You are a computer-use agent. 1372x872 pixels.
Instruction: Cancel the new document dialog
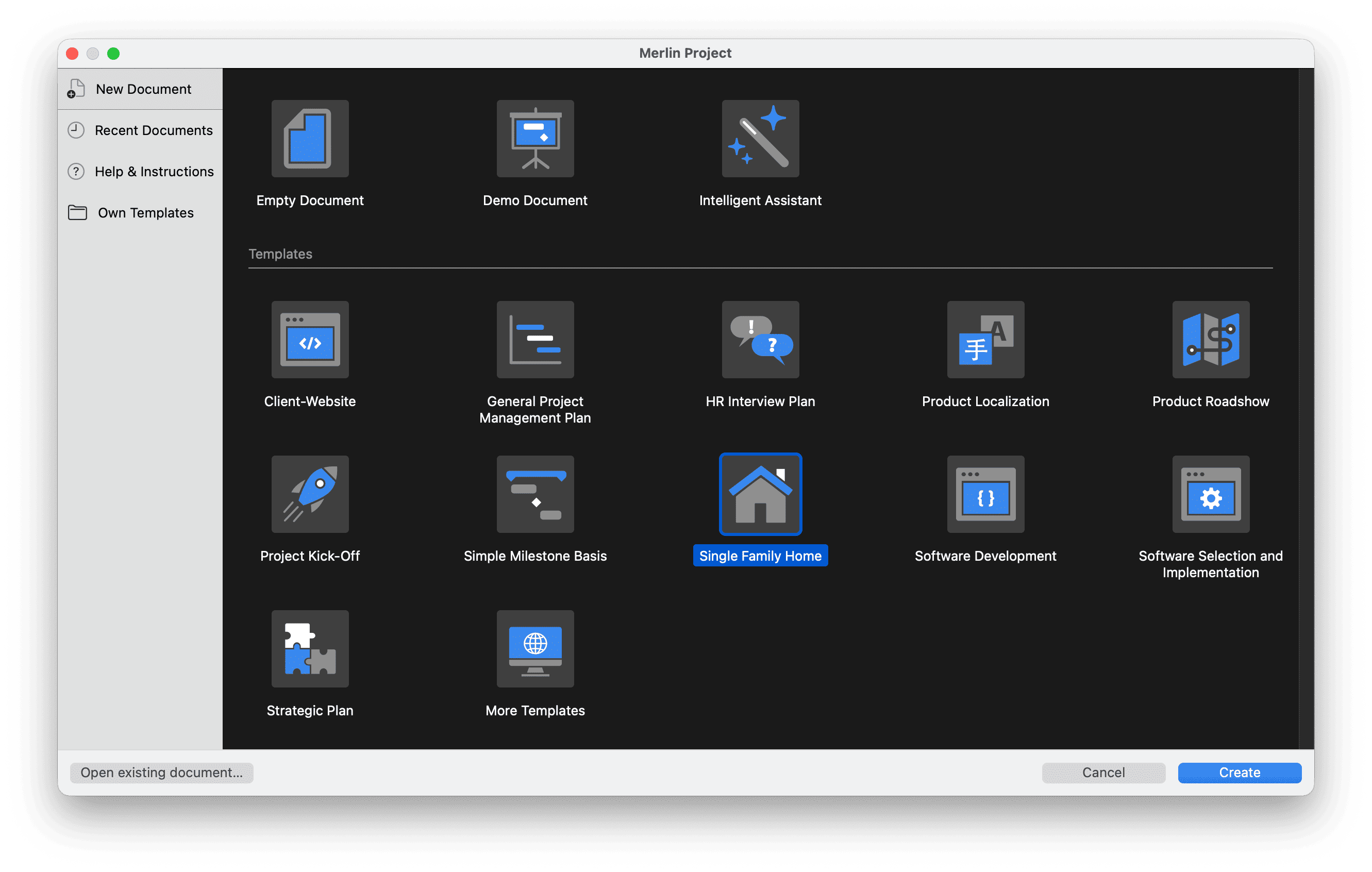point(1103,773)
